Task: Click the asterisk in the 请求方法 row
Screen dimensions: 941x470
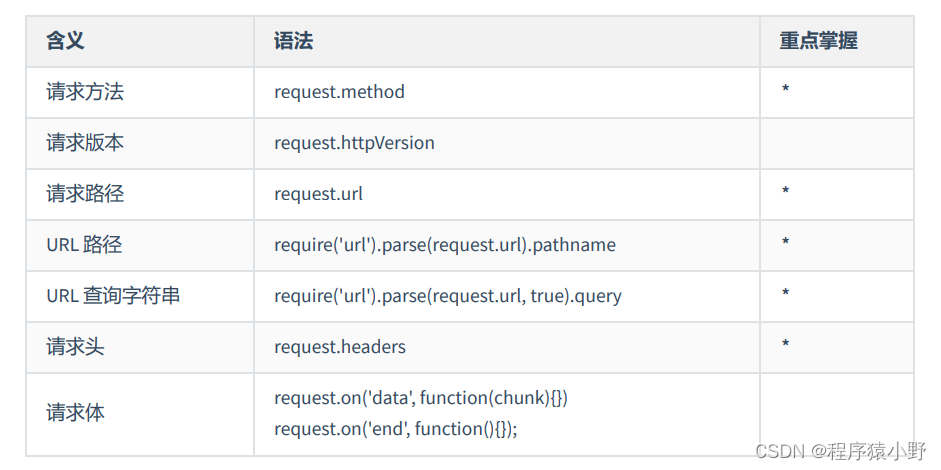Action: click(x=785, y=92)
